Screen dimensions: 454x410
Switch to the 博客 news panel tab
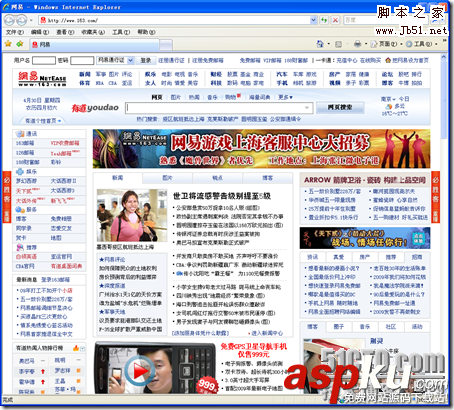click(268, 178)
